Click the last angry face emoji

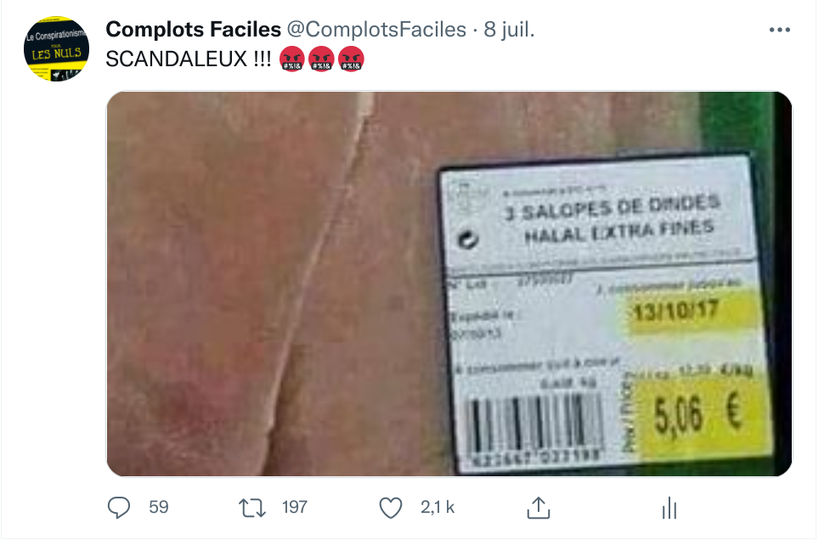[x=351, y=59]
